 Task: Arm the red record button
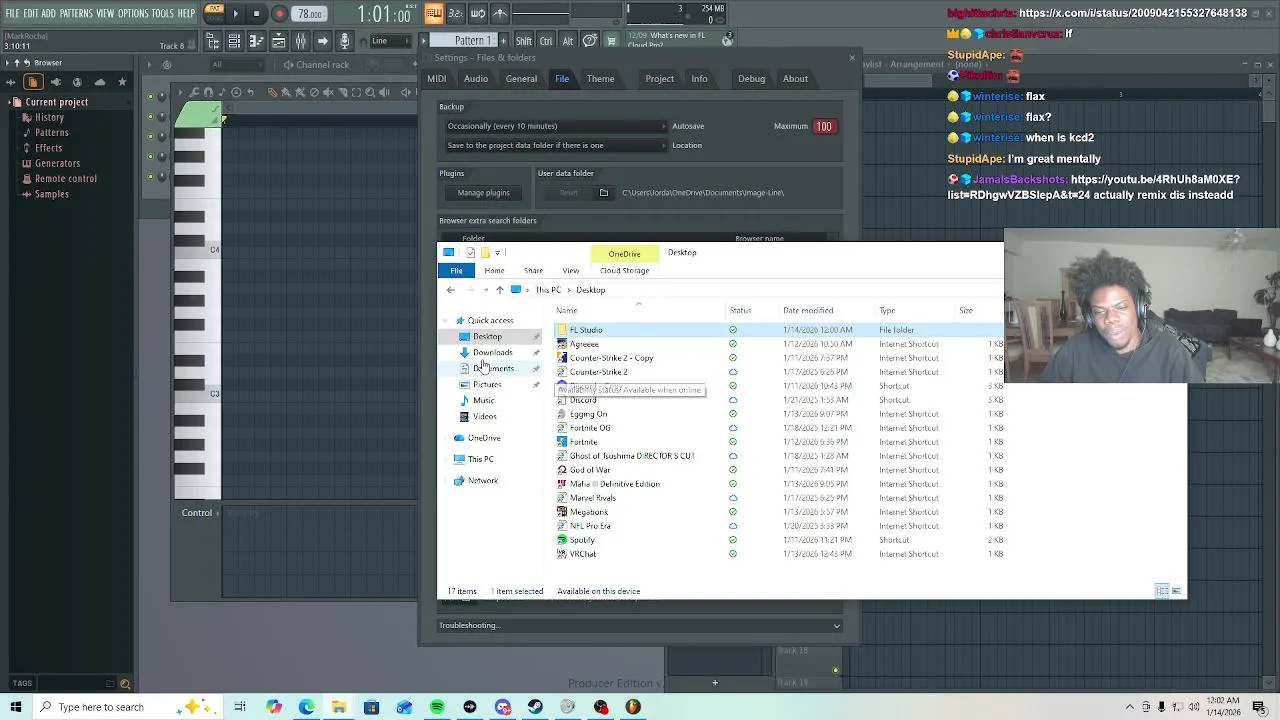[279, 14]
